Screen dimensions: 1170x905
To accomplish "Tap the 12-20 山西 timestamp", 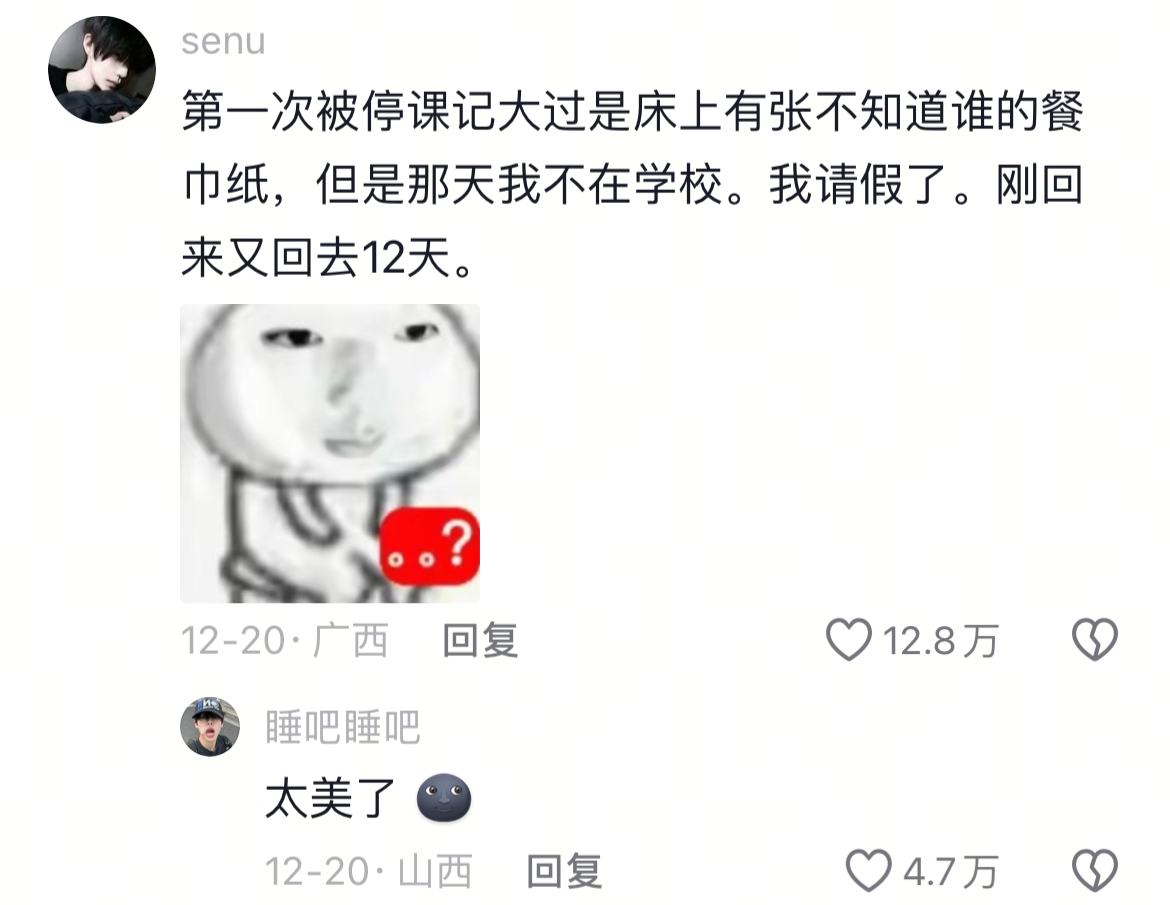I will pyautogui.click(x=369, y=871).
